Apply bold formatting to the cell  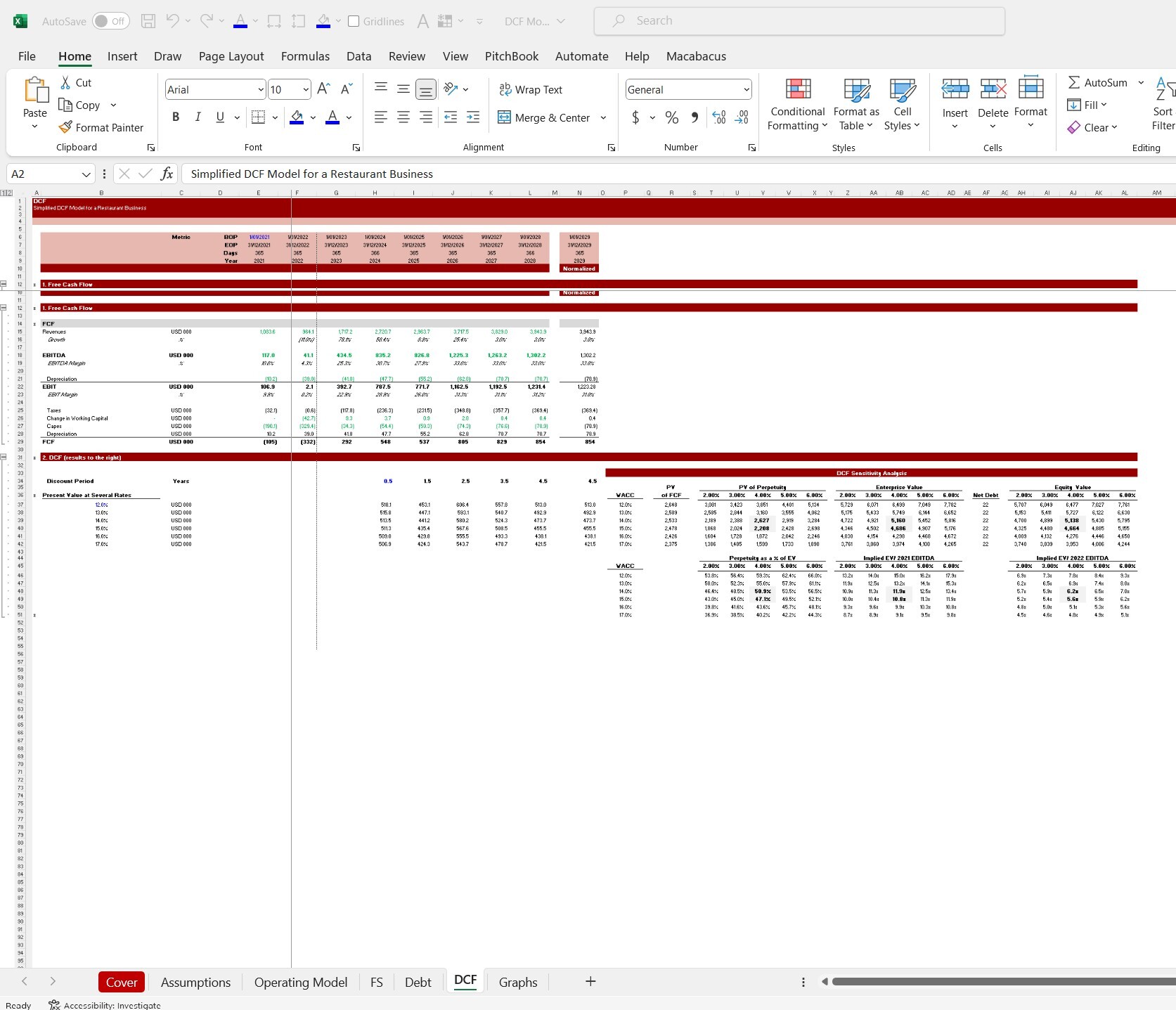[176, 117]
